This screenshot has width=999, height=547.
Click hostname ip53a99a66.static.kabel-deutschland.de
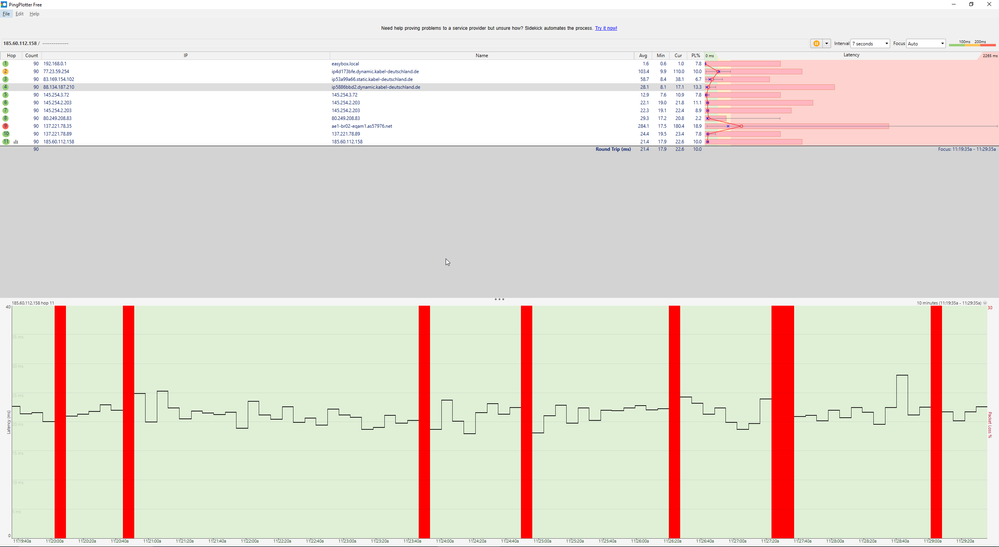(372, 79)
